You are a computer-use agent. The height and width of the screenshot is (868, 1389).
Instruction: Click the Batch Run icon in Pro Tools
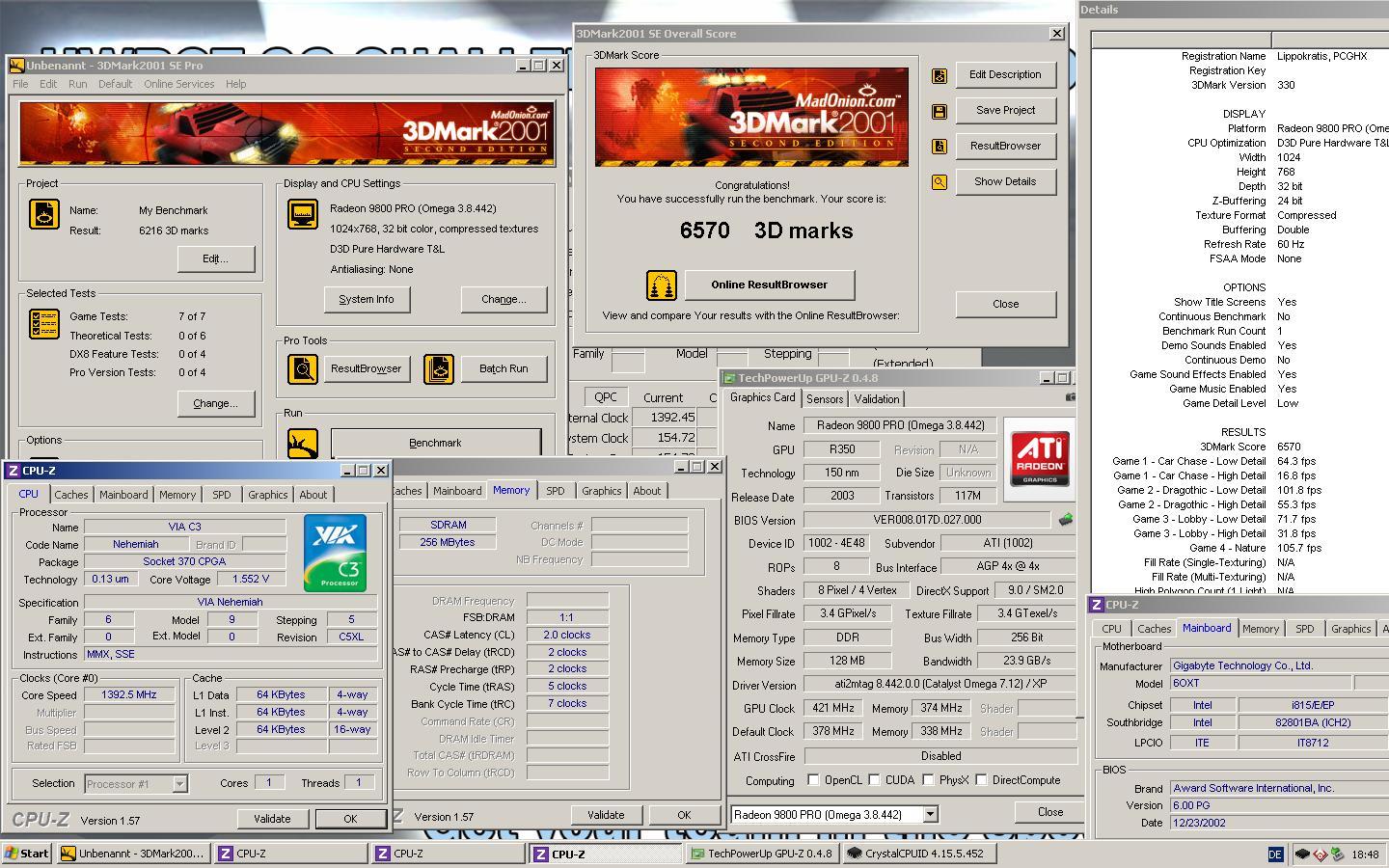(439, 368)
